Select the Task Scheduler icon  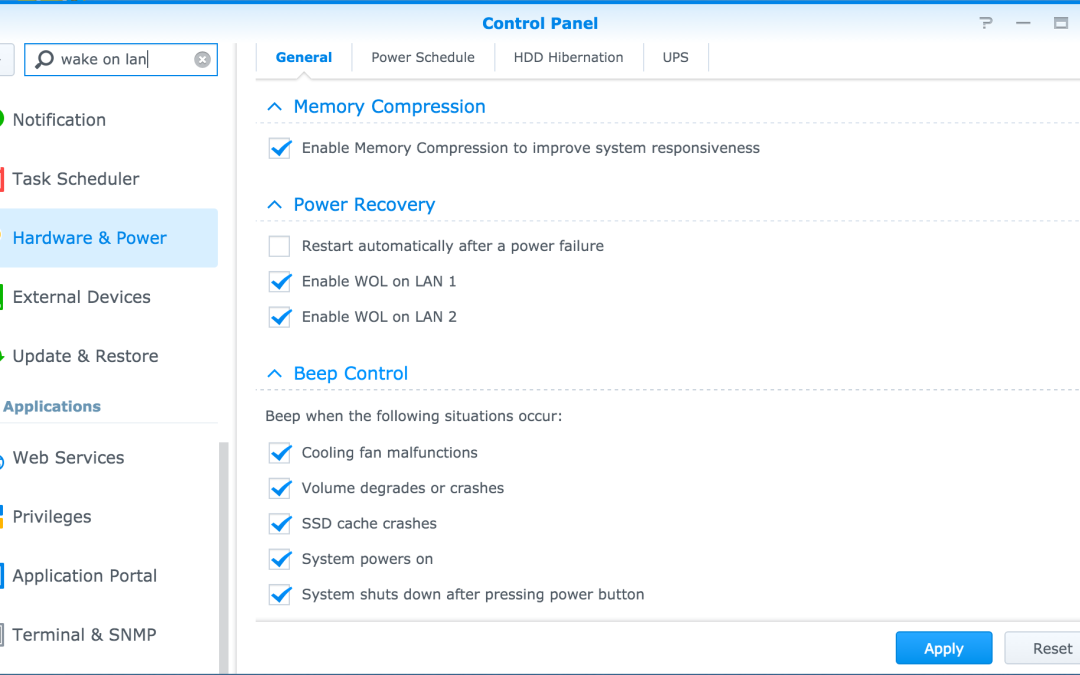pyautogui.click(x=4, y=178)
